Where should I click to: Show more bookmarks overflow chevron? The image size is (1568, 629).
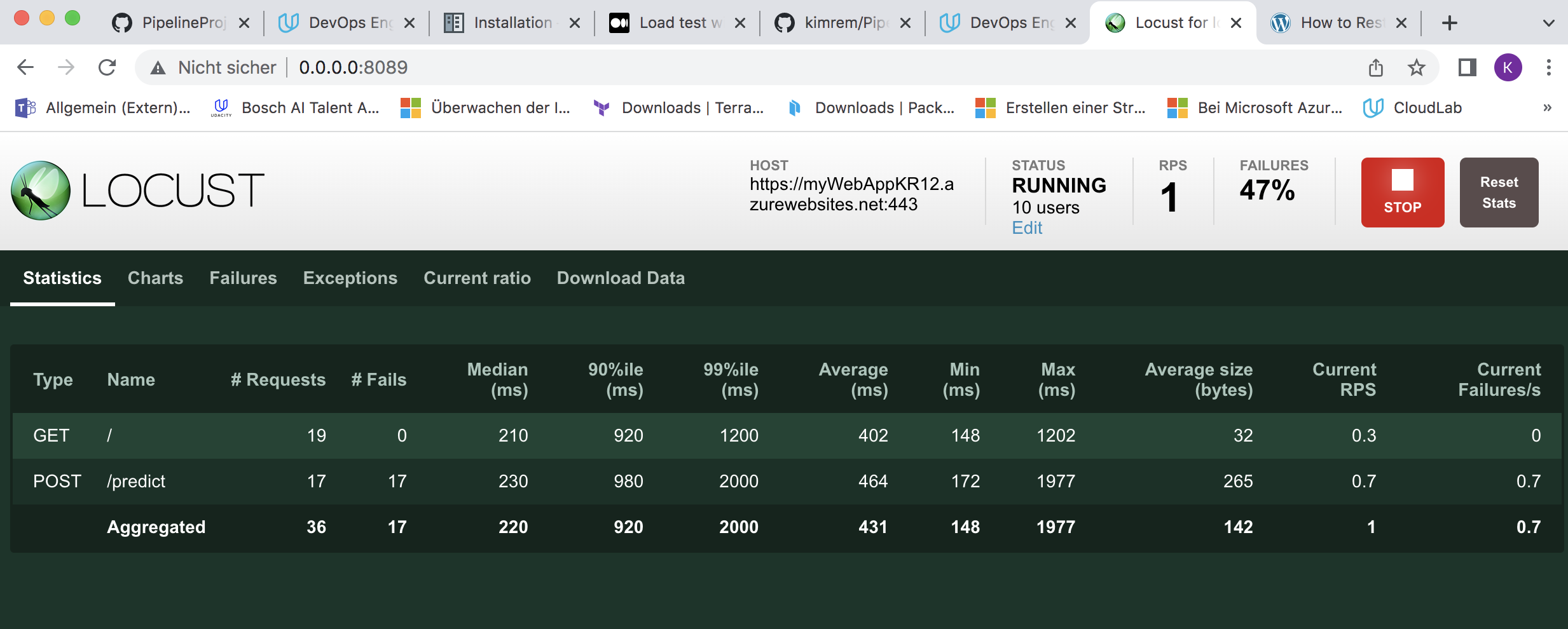pyautogui.click(x=1547, y=108)
